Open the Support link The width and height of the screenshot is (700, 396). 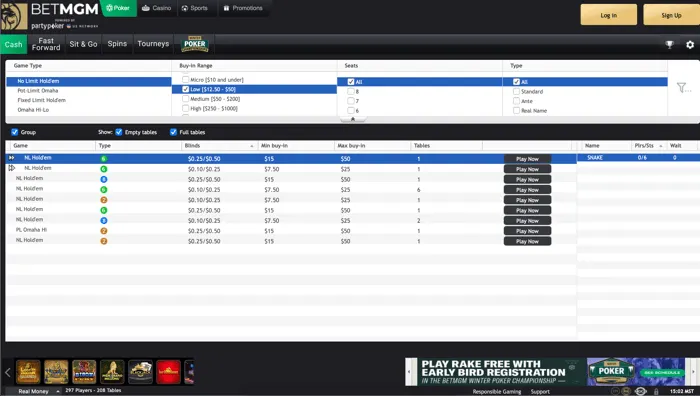point(540,392)
